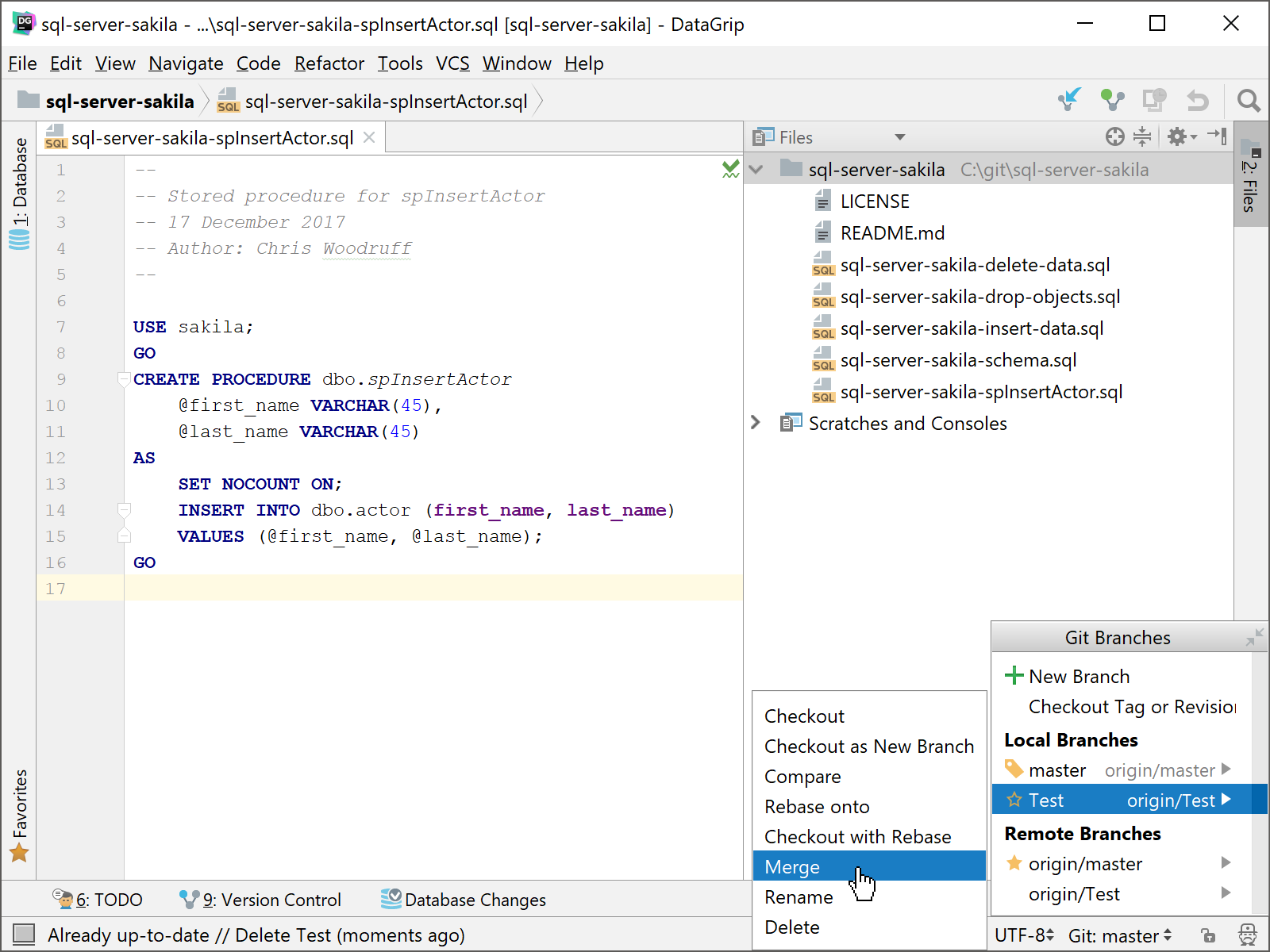This screenshot has width=1270, height=952.
Task: Click the Revert toolbar icon
Action: pyautogui.click(x=1197, y=100)
